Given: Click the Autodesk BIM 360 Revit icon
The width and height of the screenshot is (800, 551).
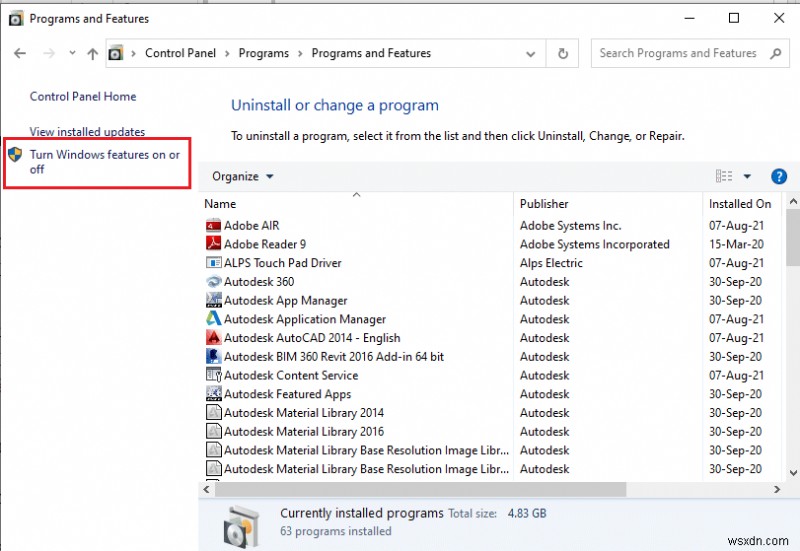Looking at the screenshot, I should (x=213, y=356).
